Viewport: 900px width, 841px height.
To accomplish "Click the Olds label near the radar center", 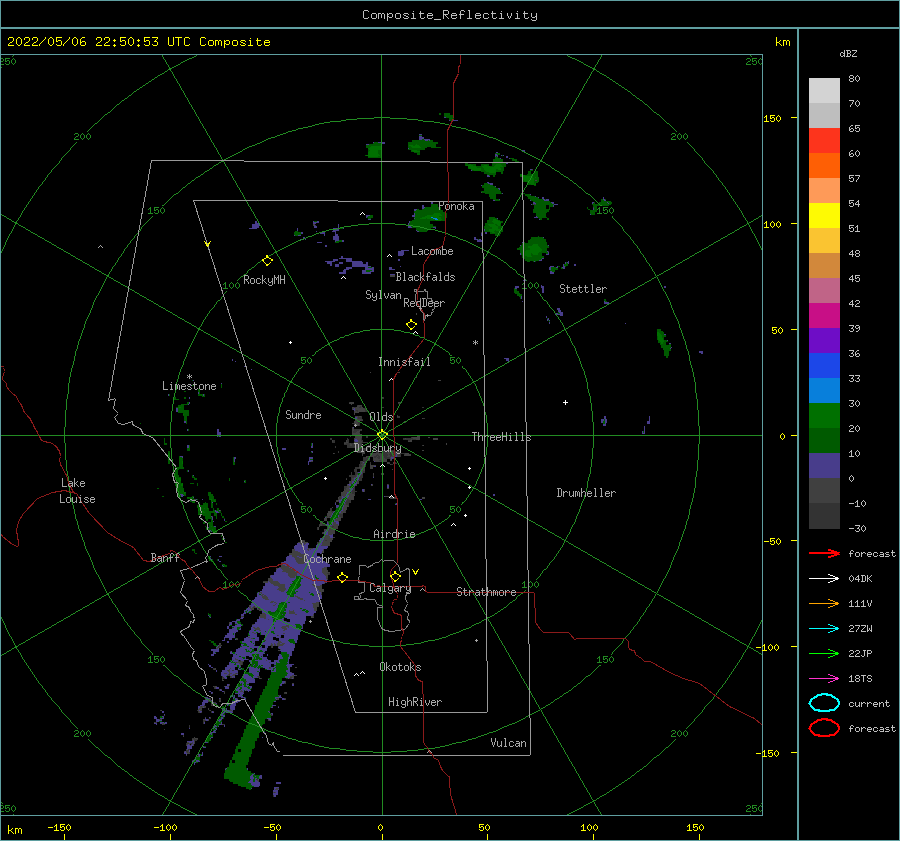I will tap(381, 417).
